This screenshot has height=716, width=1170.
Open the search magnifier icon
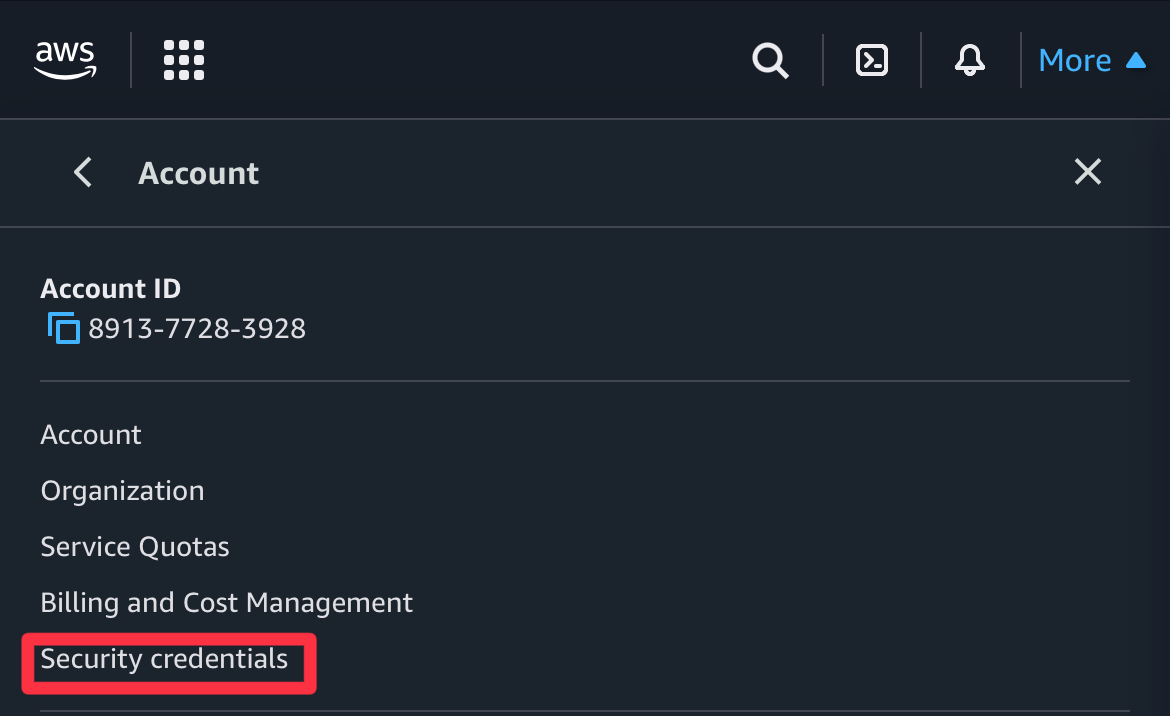pos(770,61)
